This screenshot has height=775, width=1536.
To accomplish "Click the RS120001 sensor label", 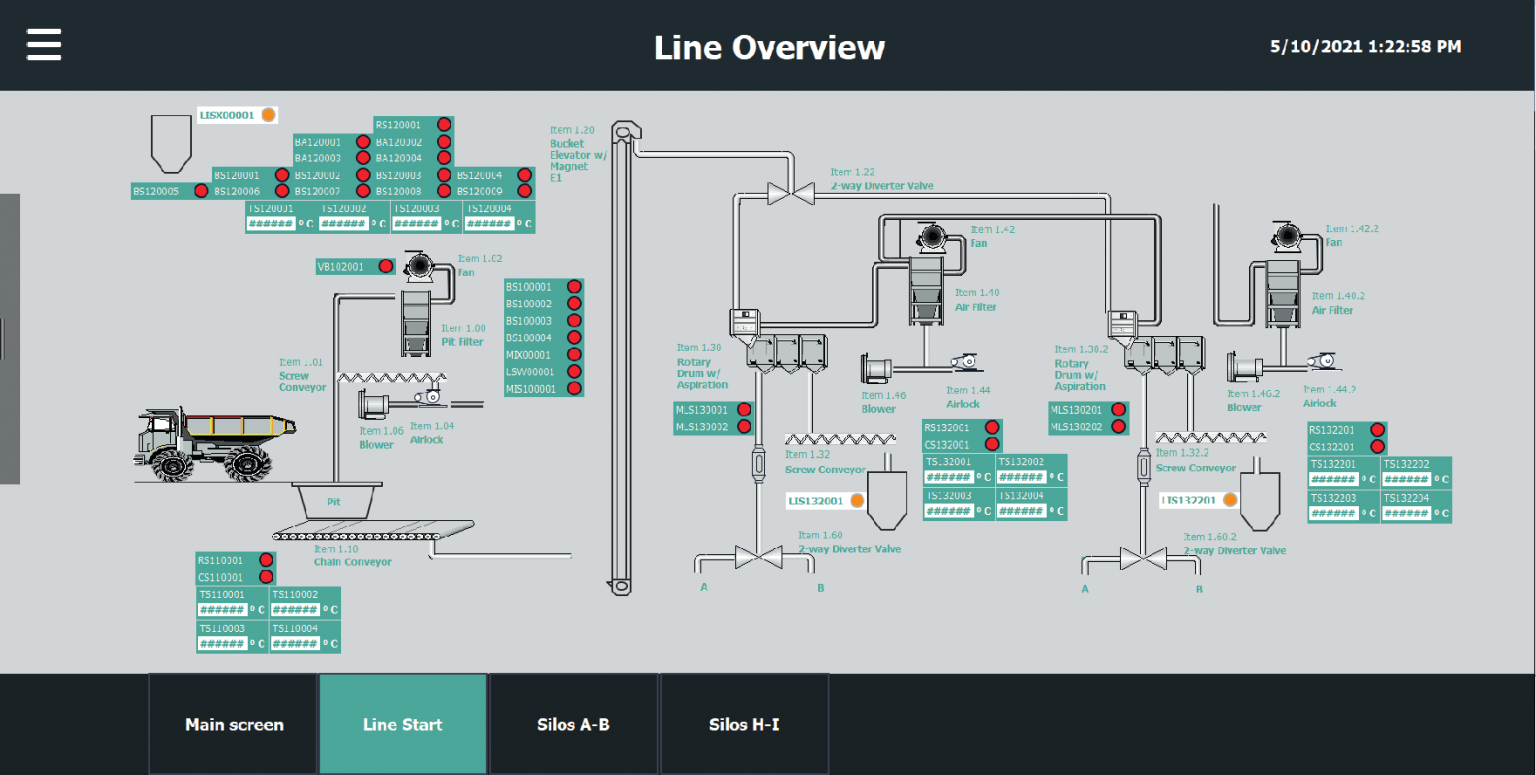I will [398, 125].
